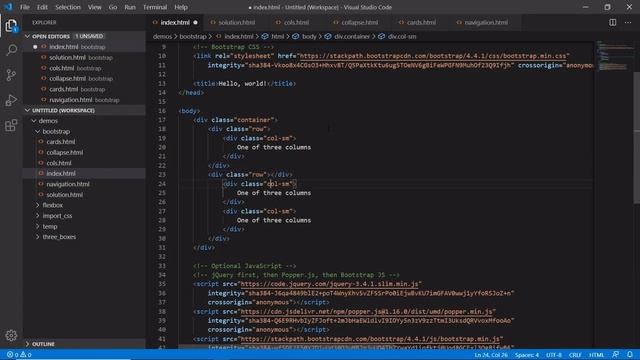The width and height of the screenshot is (640, 360).
Task: Click the demos breadcrumb
Action: click(x=162, y=36)
